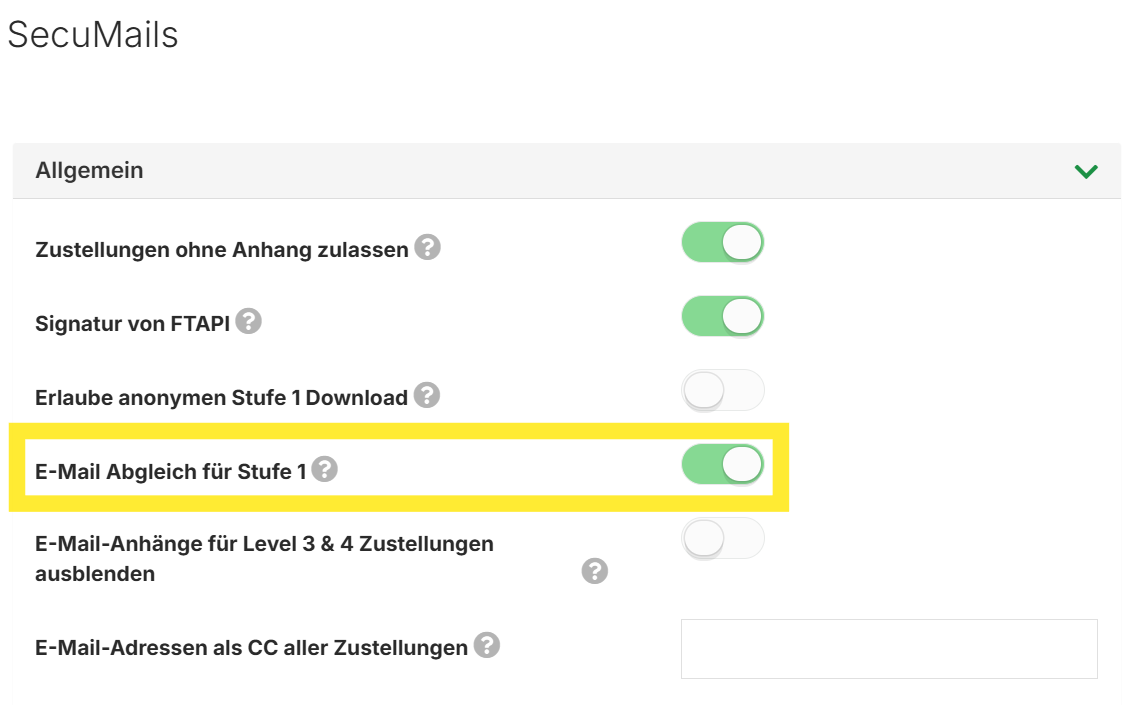Click question mark beside Erlaube anonymen Stufe 1 Download

[427, 395]
